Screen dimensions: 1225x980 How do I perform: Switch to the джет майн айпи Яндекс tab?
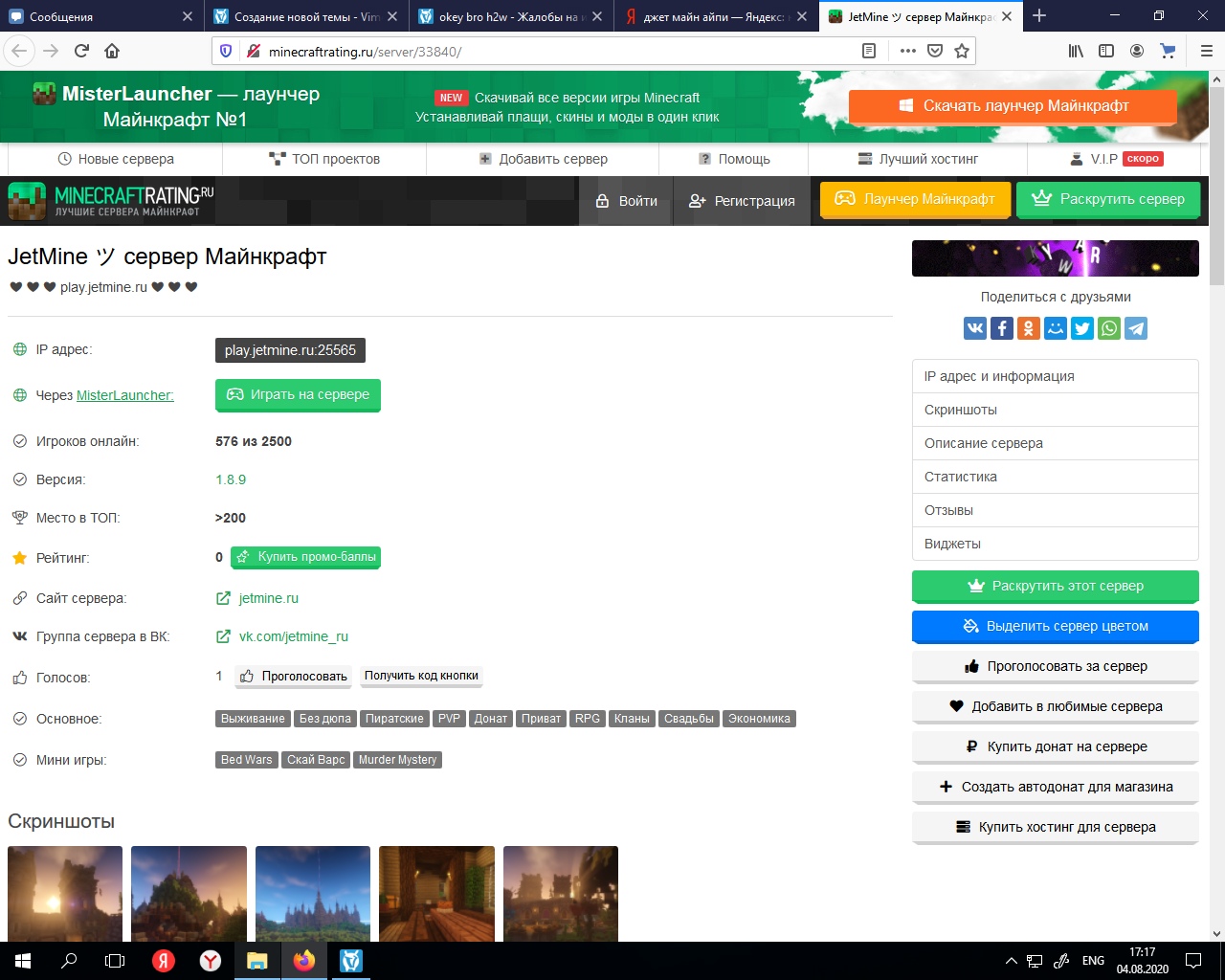coord(716,16)
